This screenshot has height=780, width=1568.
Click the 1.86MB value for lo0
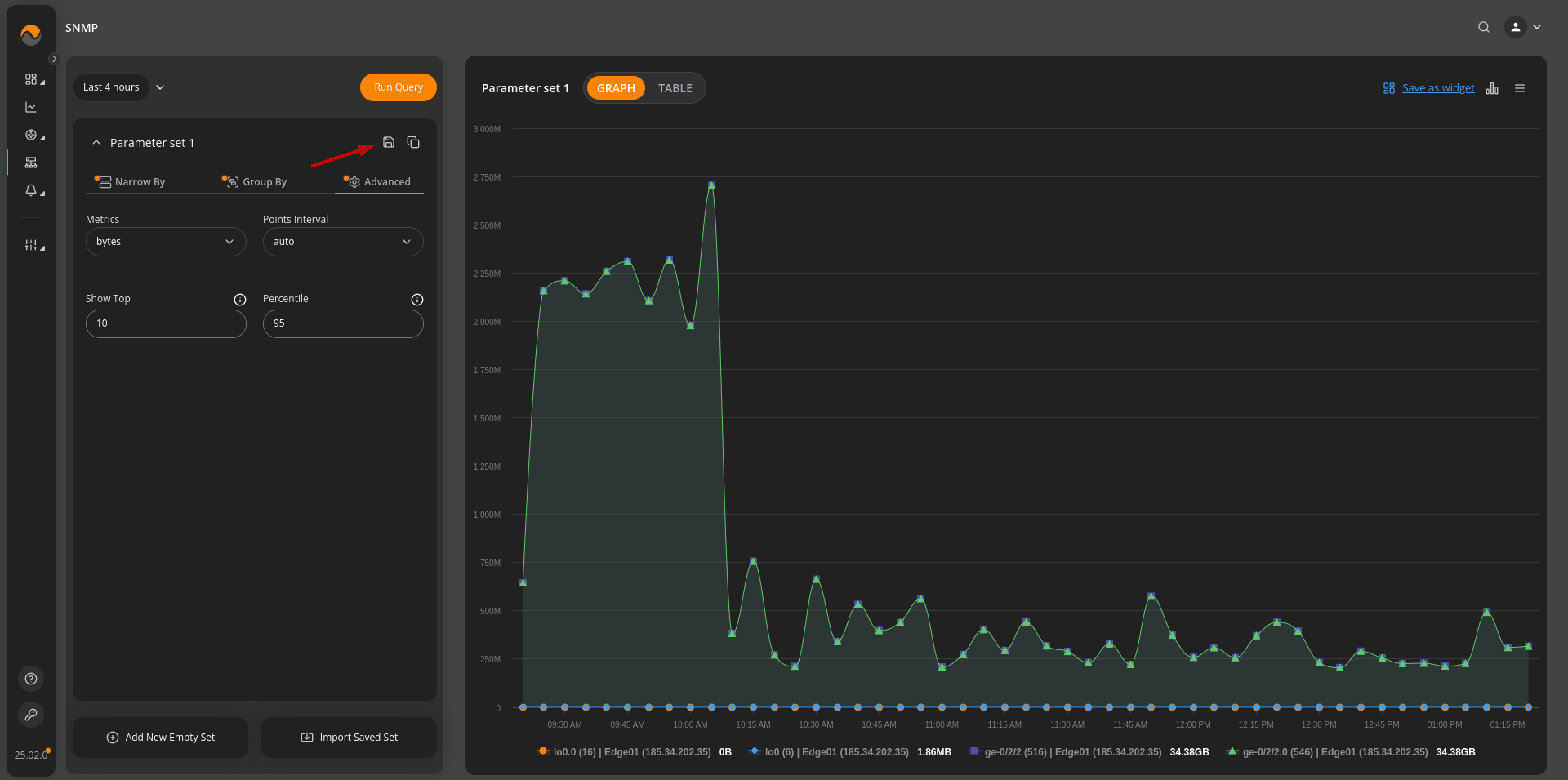(934, 752)
